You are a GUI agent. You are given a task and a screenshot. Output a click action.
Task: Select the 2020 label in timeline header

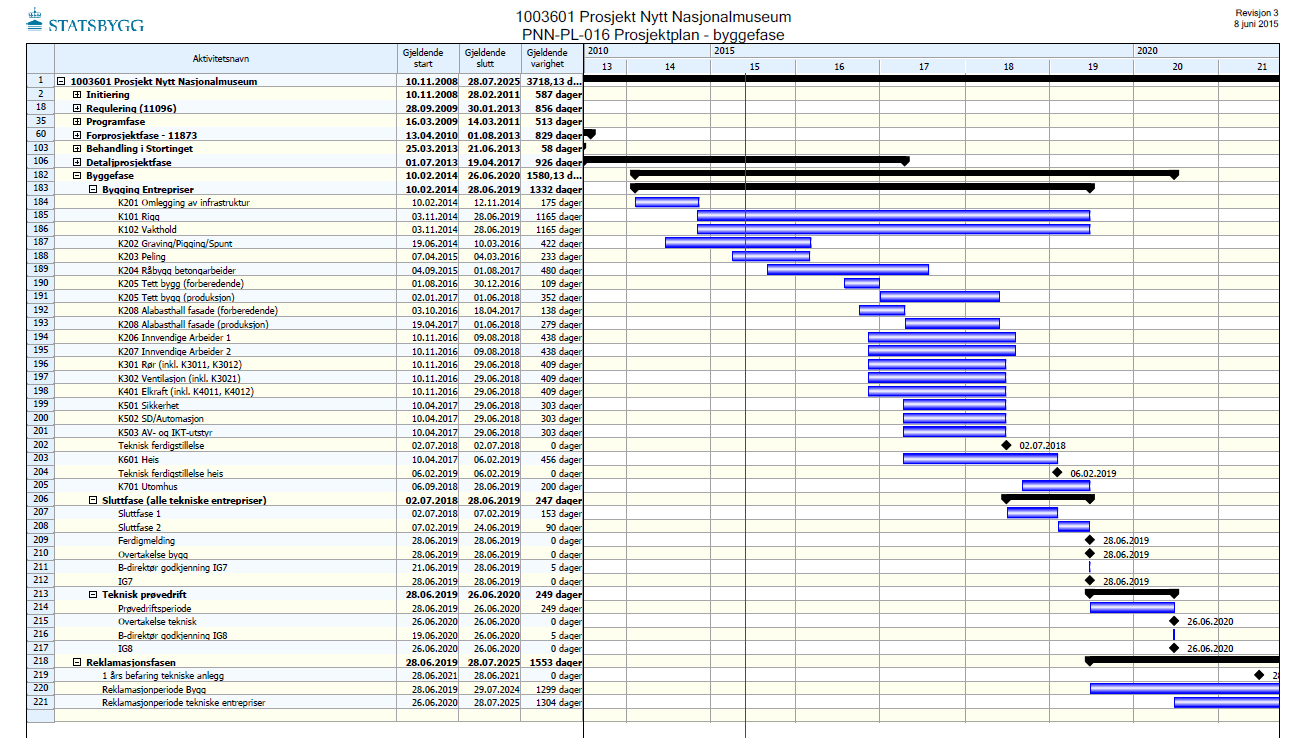(1148, 50)
